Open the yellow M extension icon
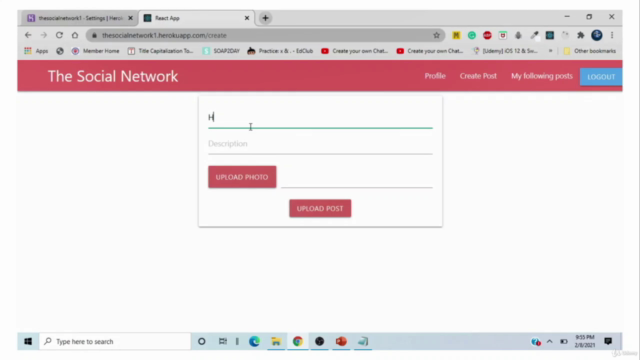Image resolution: width=640 pixels, height=360 pixels. pyautogui.click(x=456, y=35)
